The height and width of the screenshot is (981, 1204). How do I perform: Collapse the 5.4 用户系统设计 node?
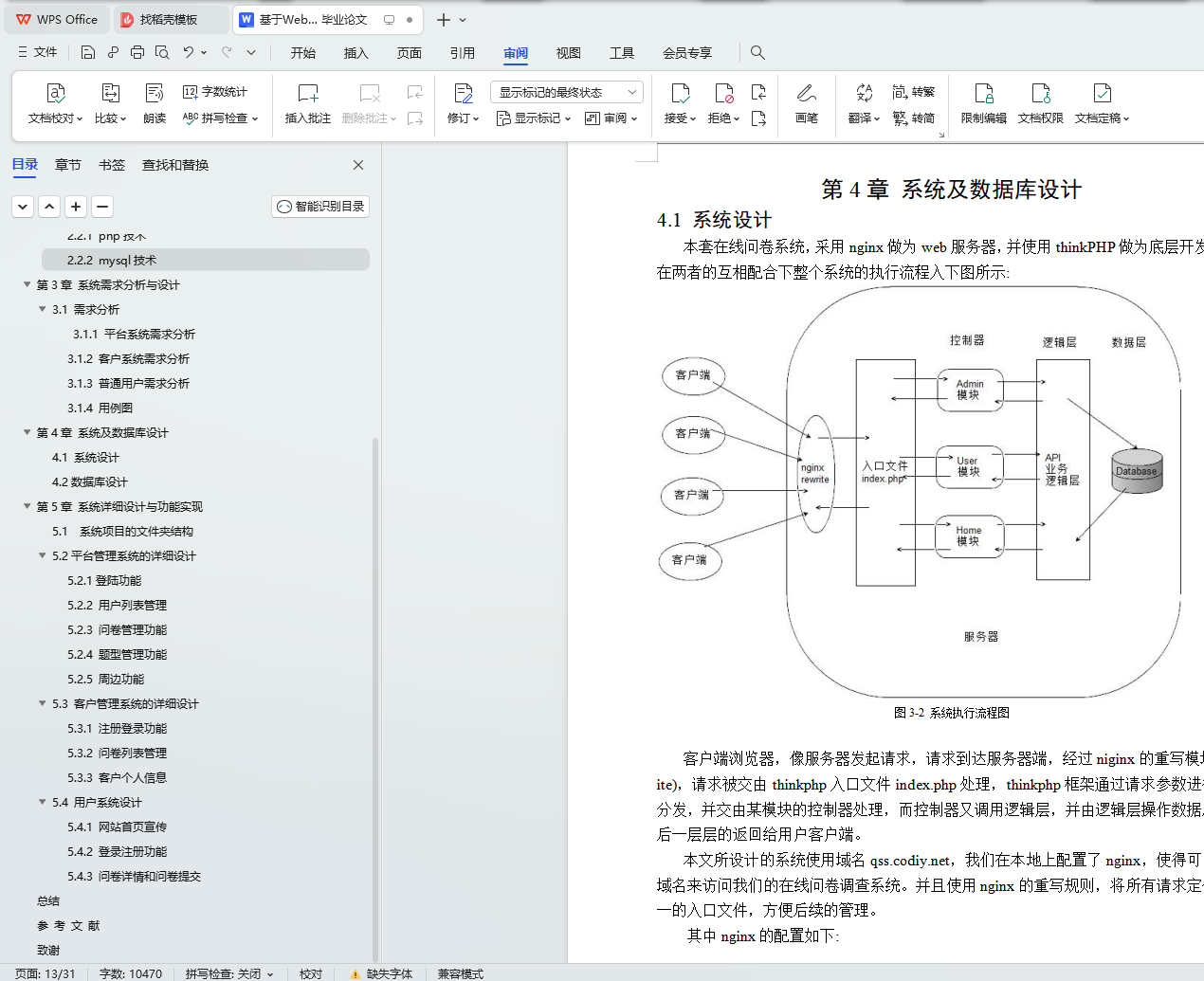tap(43, 802)
